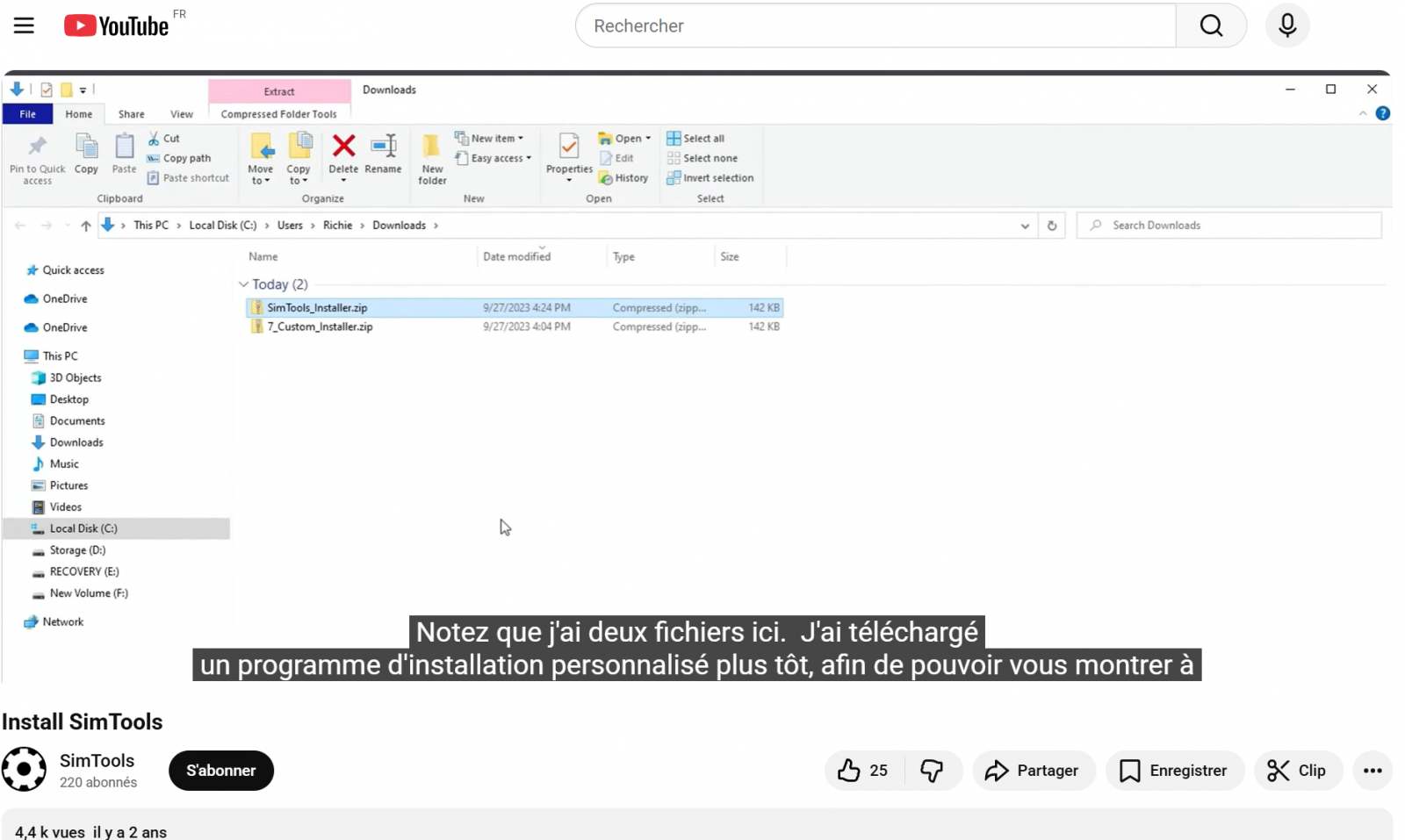Click the red Delete X icon

coord(343,146)
